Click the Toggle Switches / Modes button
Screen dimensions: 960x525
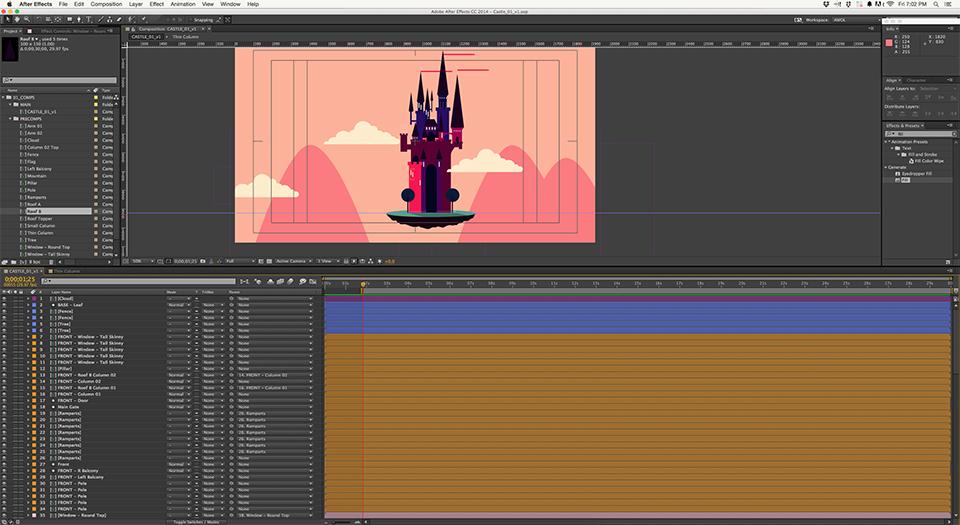[x=196, y=522]
